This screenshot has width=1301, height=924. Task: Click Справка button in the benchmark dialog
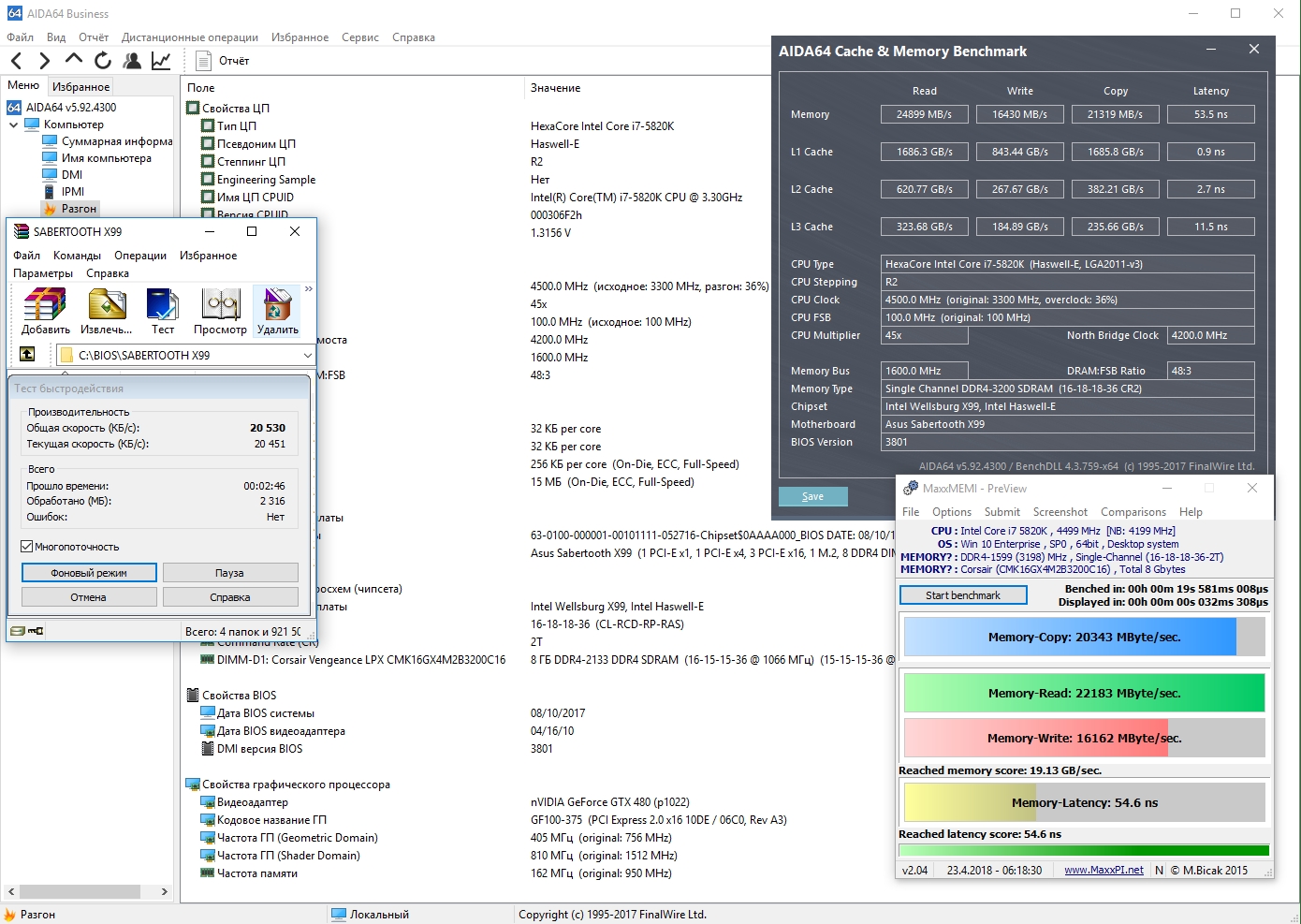(x=230, y=597)
